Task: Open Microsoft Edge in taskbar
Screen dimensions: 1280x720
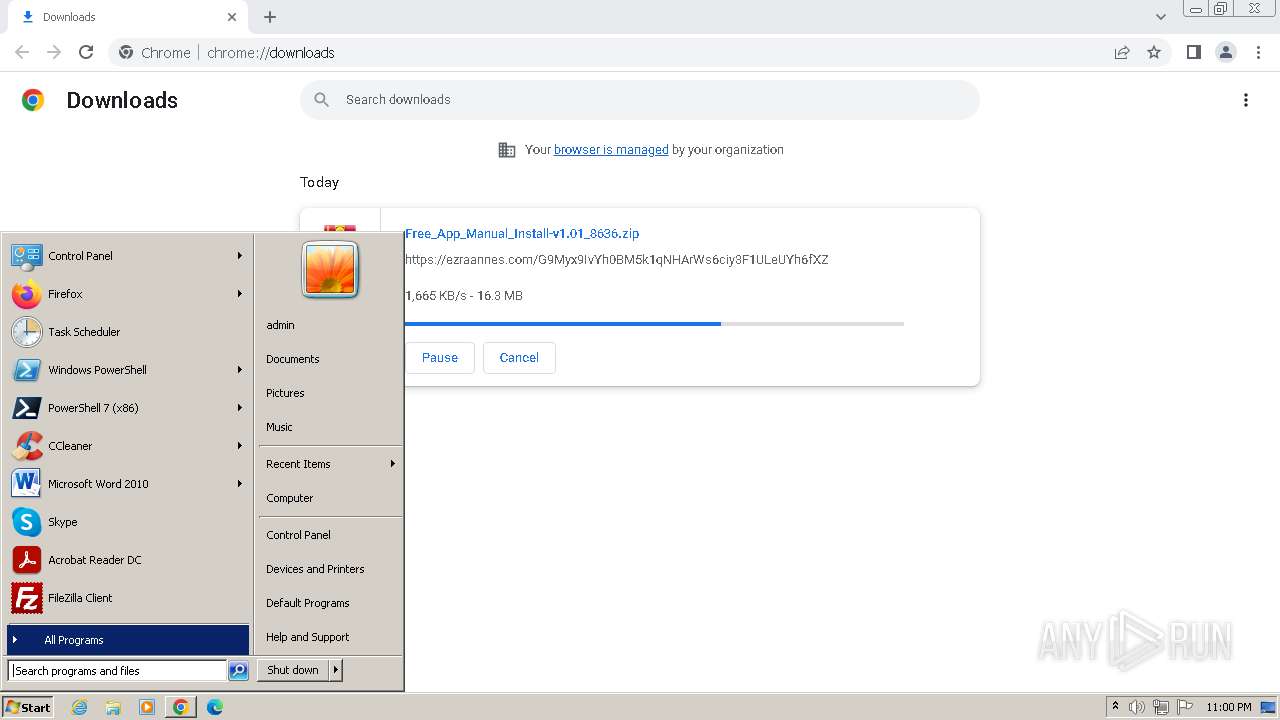Action: [215, 707]
